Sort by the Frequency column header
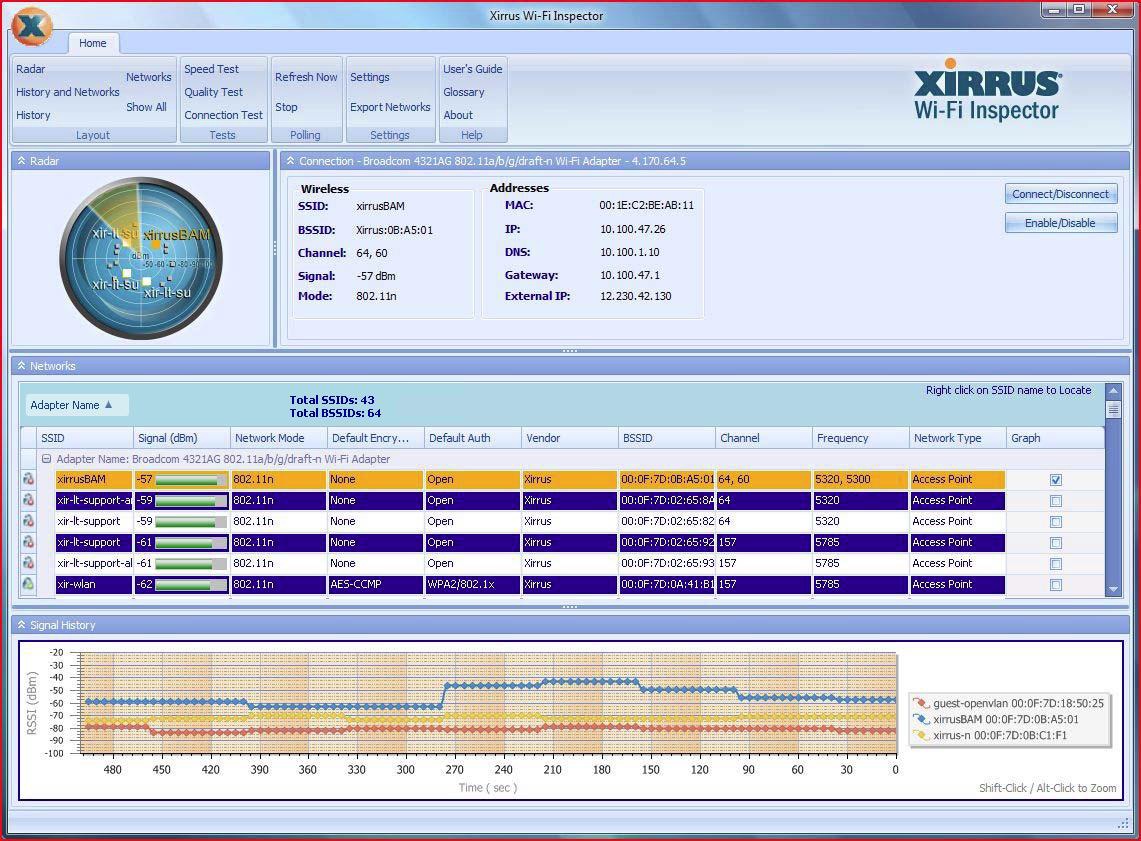This screenshot has width=1141, height=841. point(861,438)
